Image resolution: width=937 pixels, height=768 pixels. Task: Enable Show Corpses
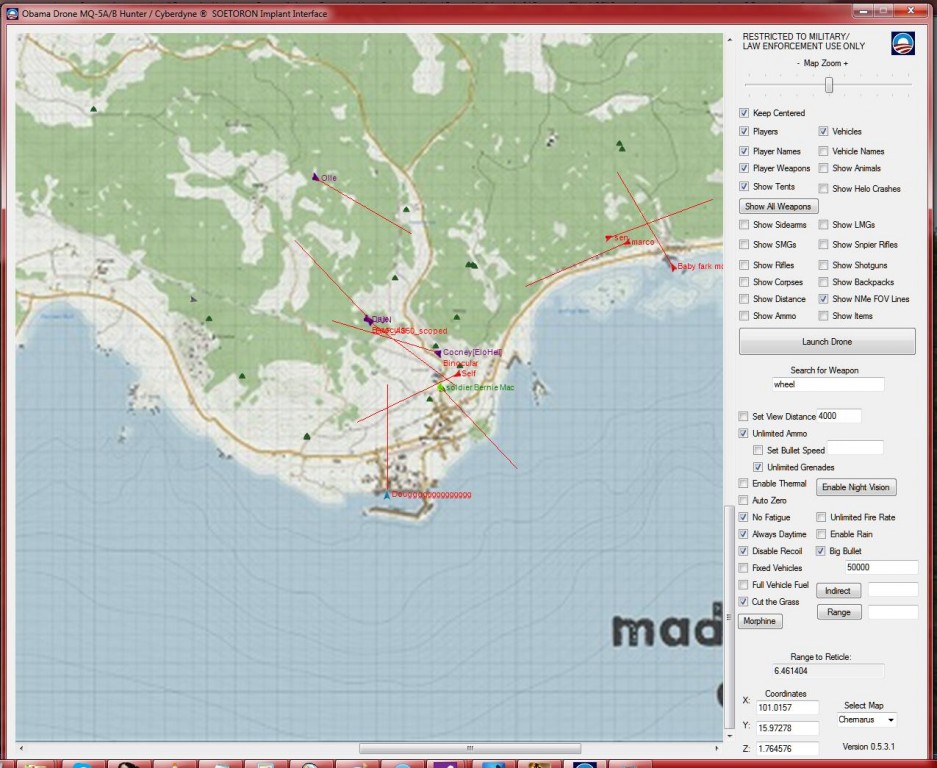point(744,282)
